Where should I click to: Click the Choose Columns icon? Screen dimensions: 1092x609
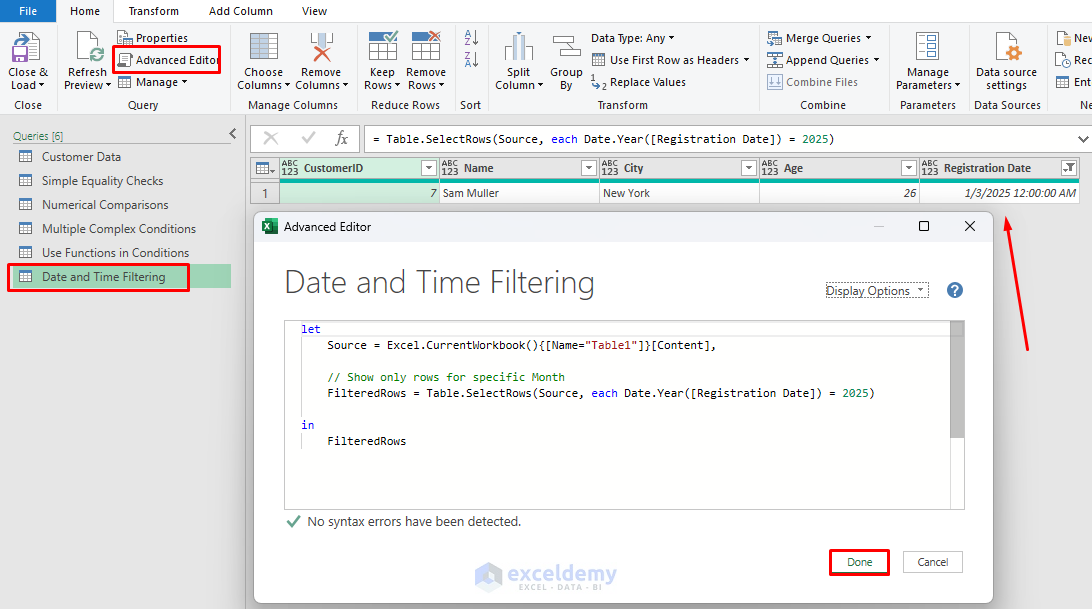(263, 47)
